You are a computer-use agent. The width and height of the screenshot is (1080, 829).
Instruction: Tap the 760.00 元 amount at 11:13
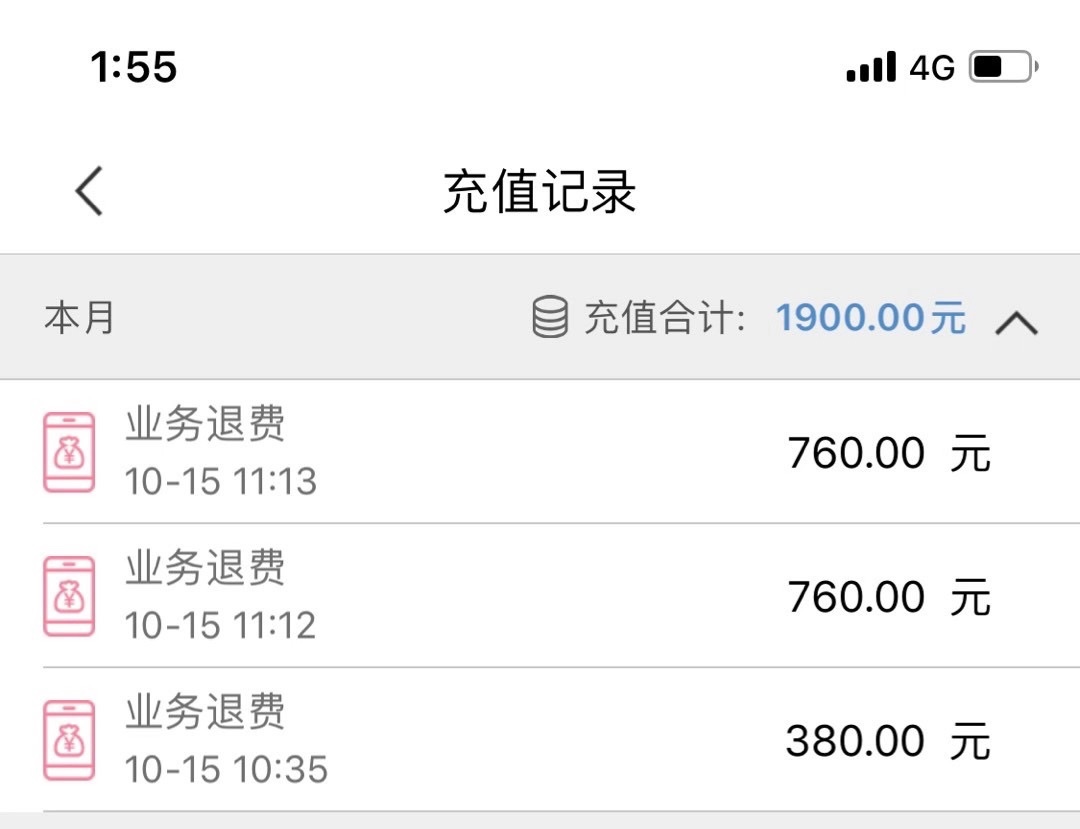(888, 453)
